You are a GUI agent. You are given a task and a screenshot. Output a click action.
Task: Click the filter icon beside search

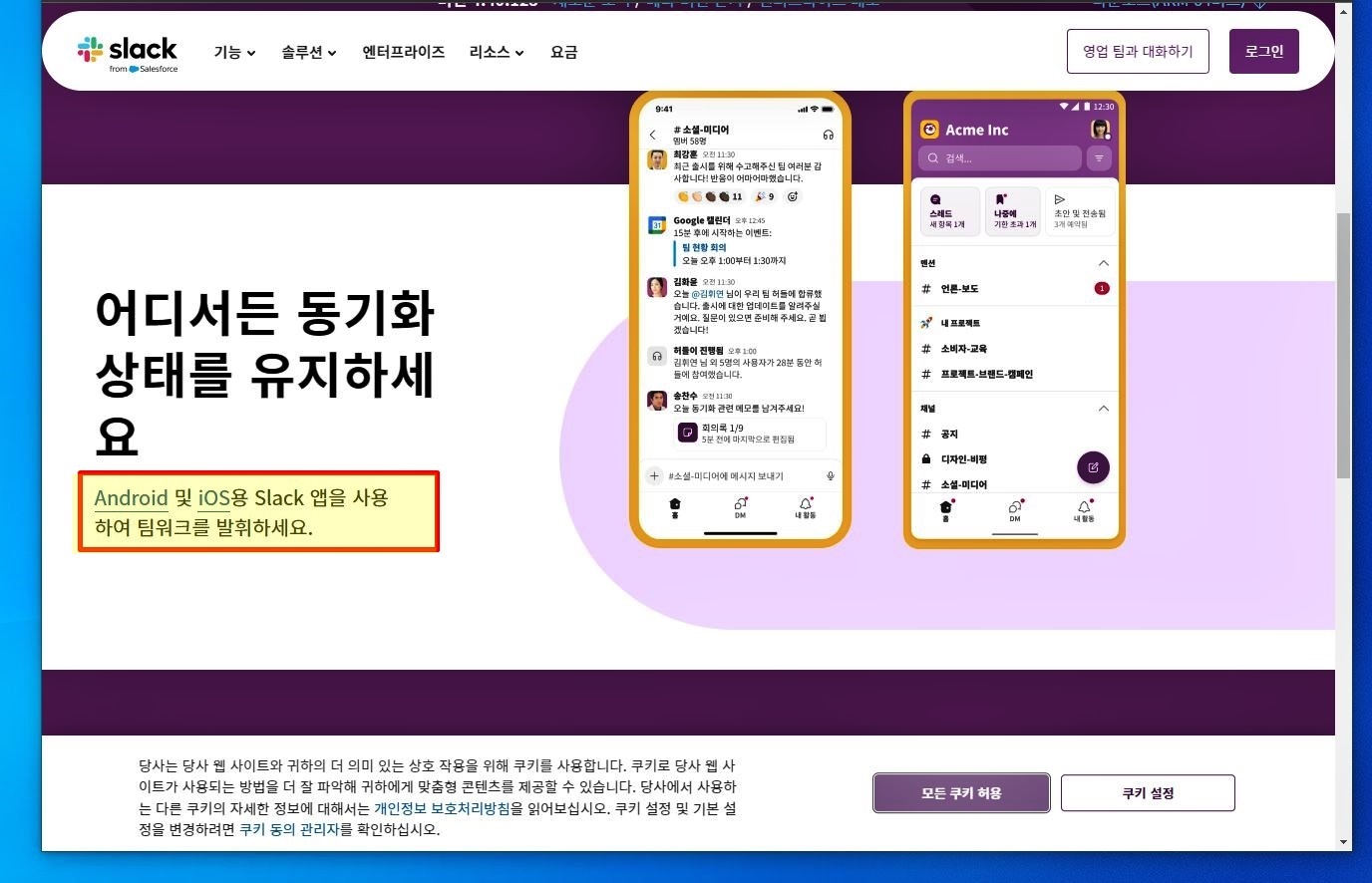pos(1099,157)
